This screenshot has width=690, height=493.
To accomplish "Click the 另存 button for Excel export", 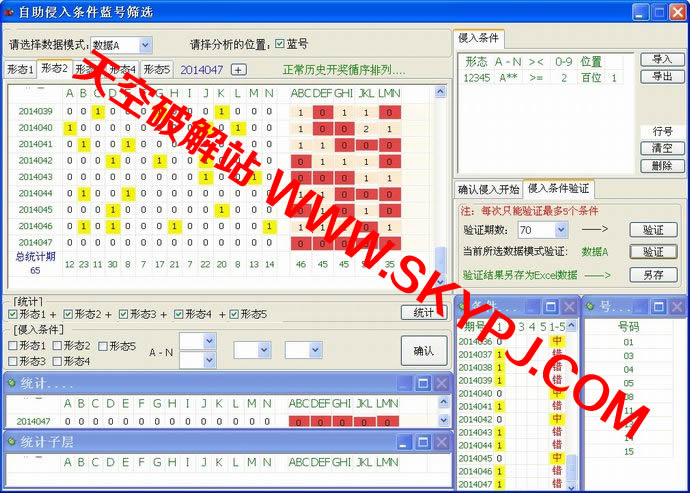I will click(x=652, y=274).
